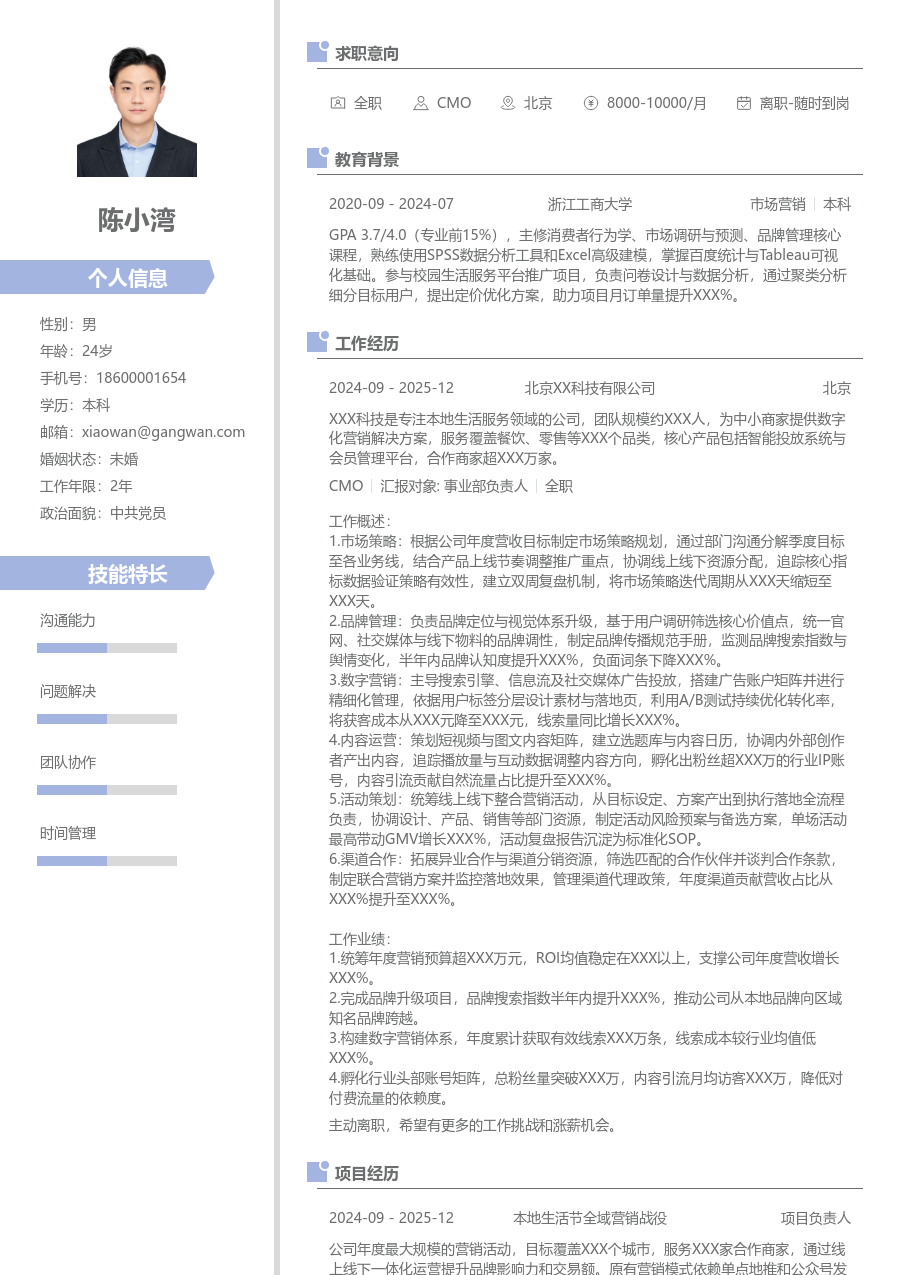
Task: Click the company name 北京XX科技有限公司
Action: 590,388
